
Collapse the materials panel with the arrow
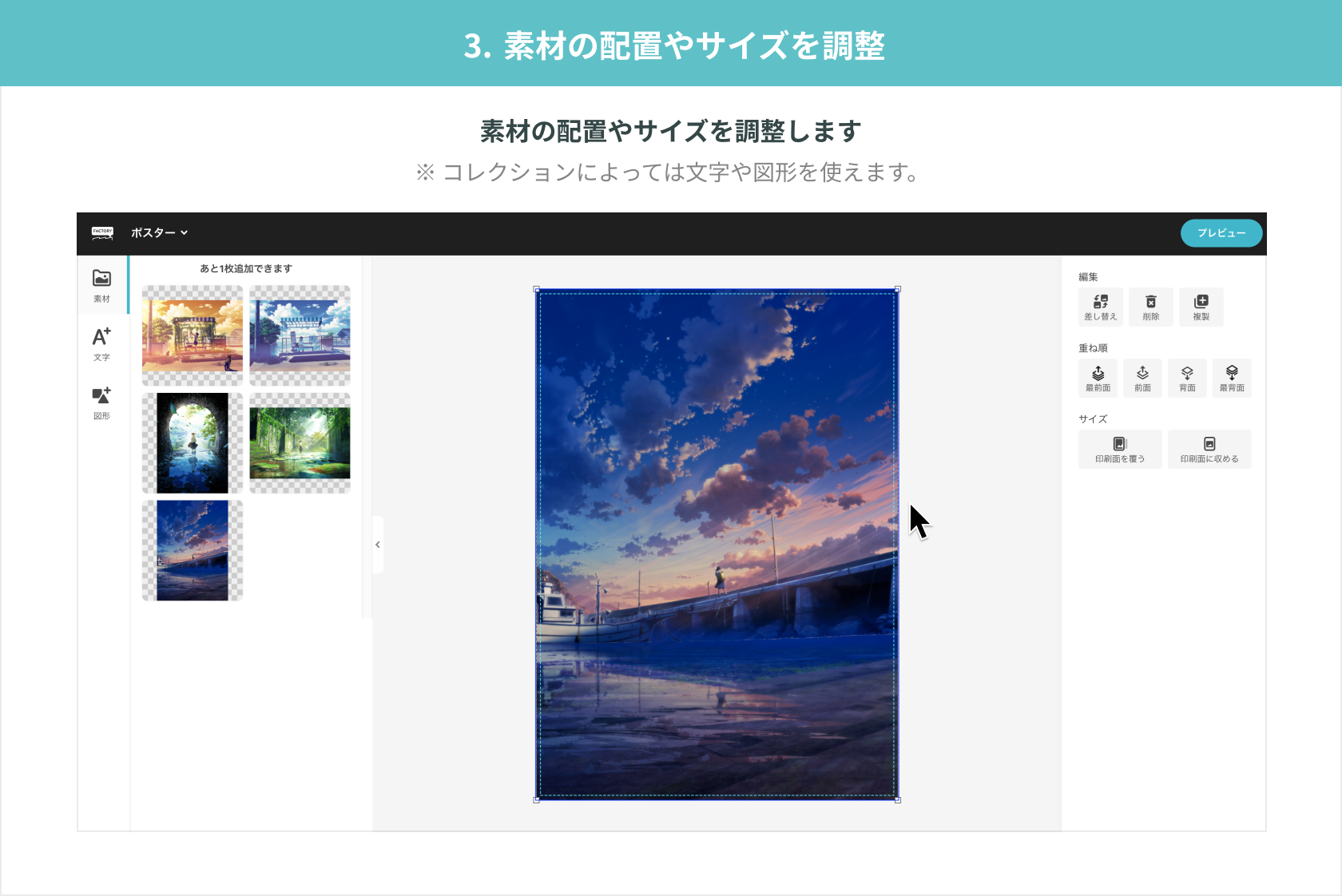click(x=378, y=545)
